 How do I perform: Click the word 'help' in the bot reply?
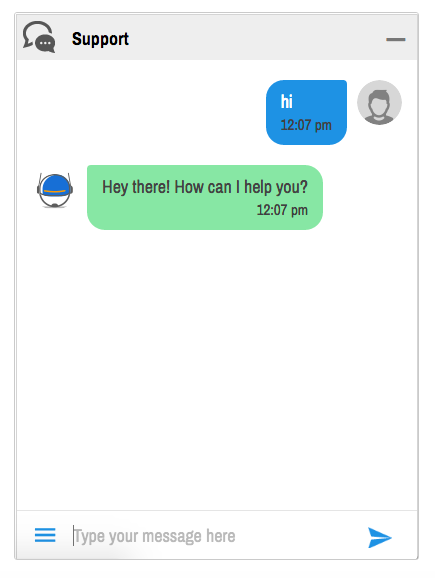(x=258, y=187)
